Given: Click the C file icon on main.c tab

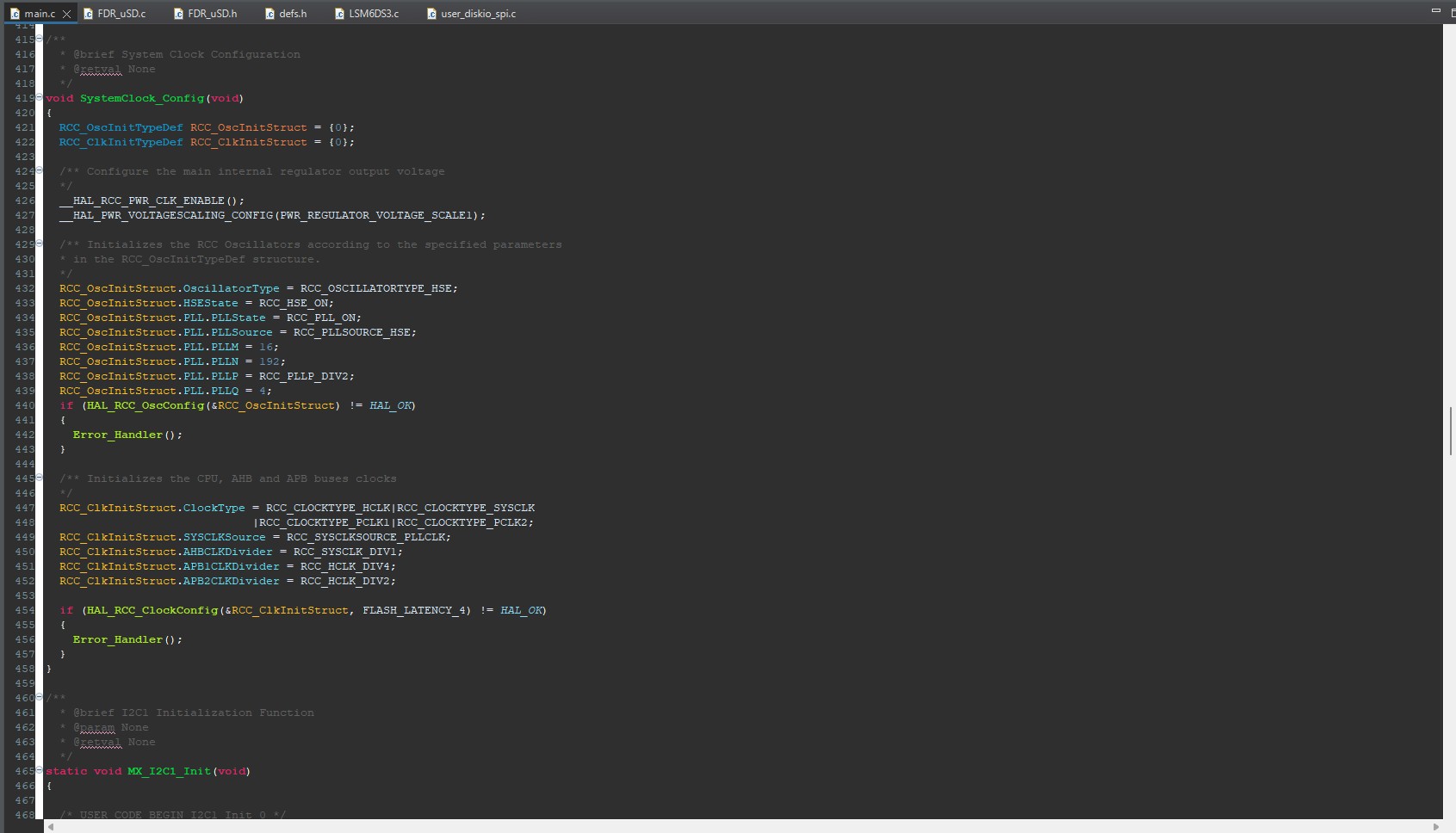Looking at the screenshot, I should (x=15, y=14).
